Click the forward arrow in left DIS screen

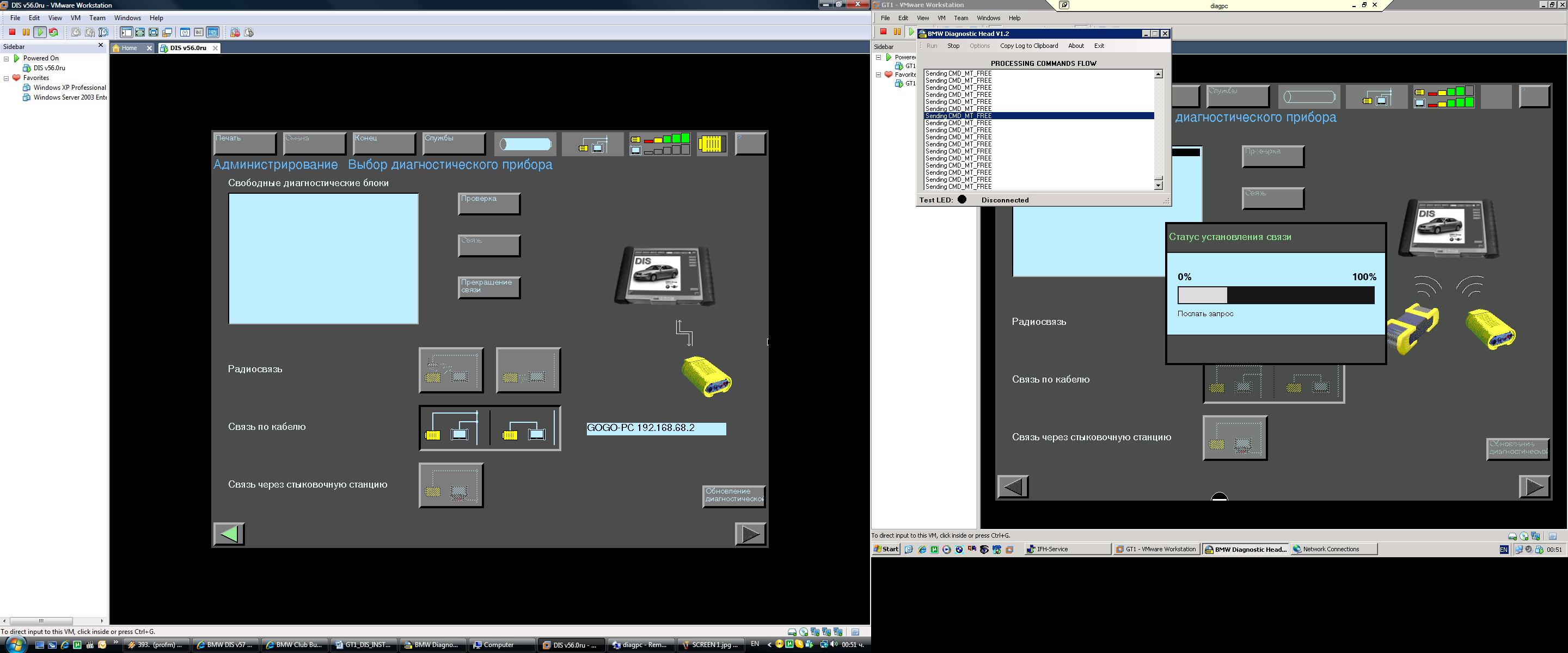tap(751, 534)
